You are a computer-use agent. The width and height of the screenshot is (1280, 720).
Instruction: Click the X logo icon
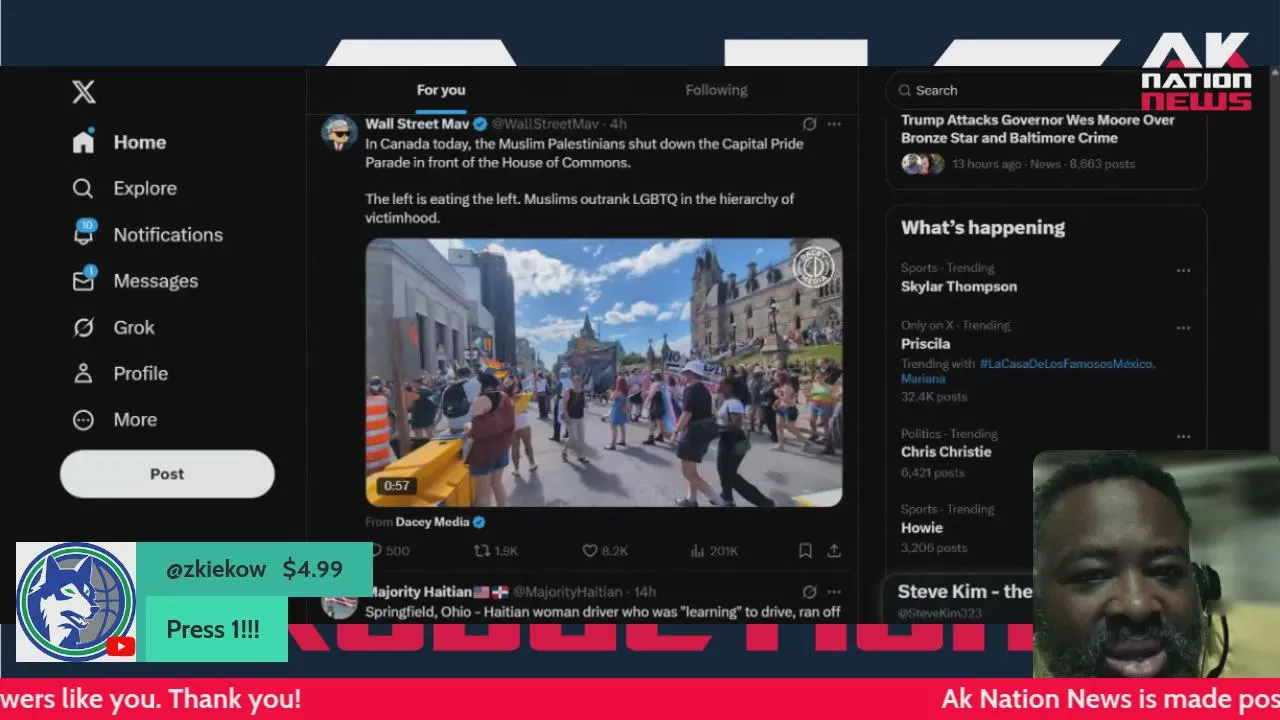point(84,92)
